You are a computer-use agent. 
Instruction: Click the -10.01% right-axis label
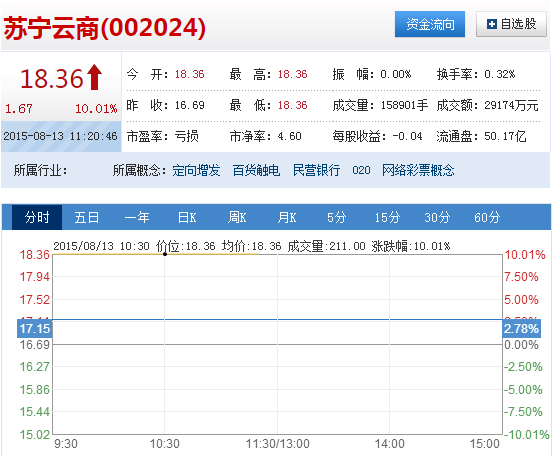pyautogui.click(x=526, y=435)
